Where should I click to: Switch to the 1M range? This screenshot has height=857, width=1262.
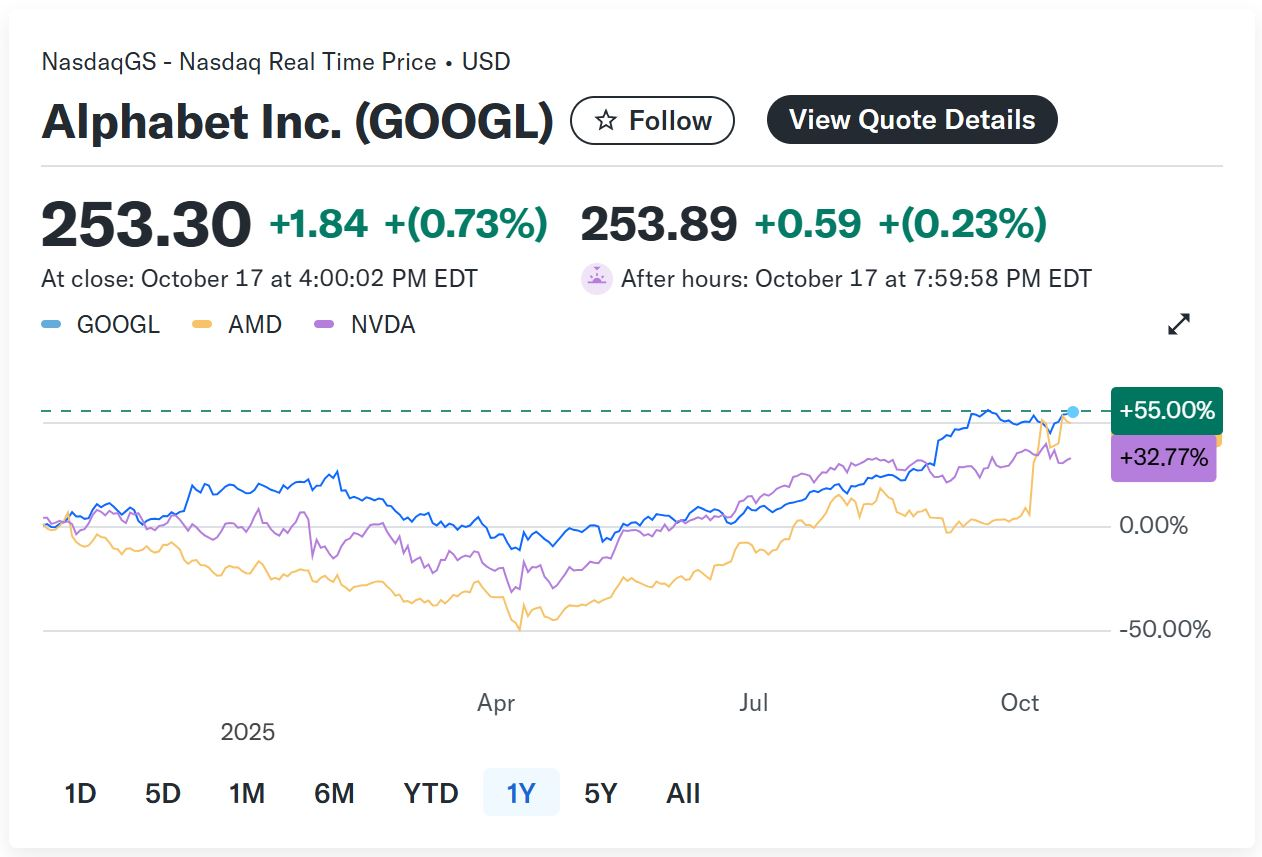(x=246, y=794)
